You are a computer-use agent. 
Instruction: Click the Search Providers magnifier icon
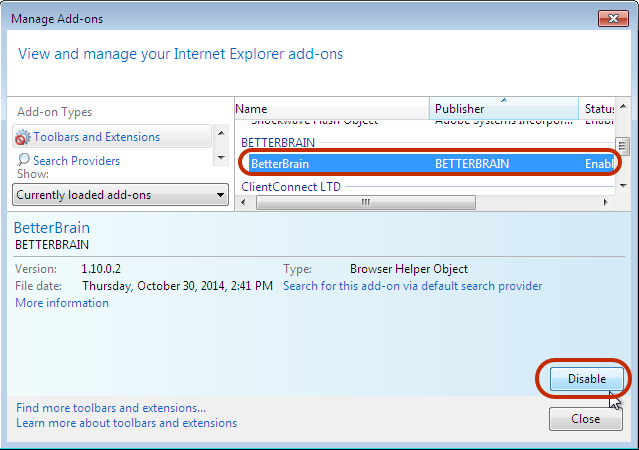[x=23, y=160]
